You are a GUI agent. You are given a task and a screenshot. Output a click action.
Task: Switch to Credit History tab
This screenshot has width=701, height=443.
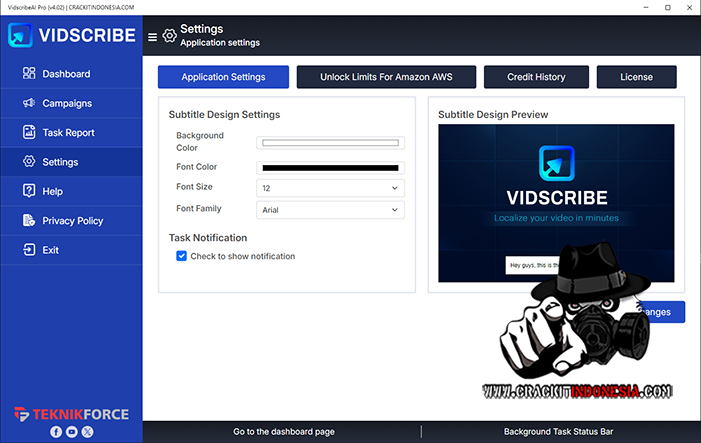(536, 77)
